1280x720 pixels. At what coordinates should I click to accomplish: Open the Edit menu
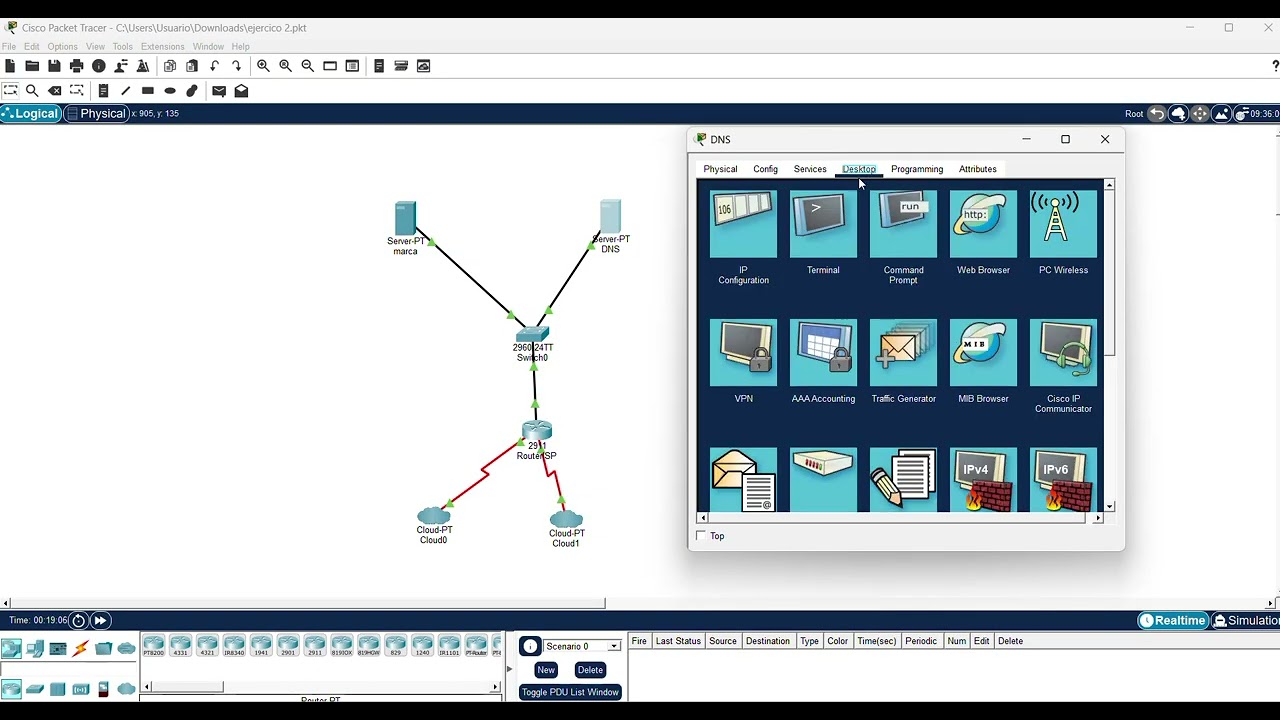32,47
